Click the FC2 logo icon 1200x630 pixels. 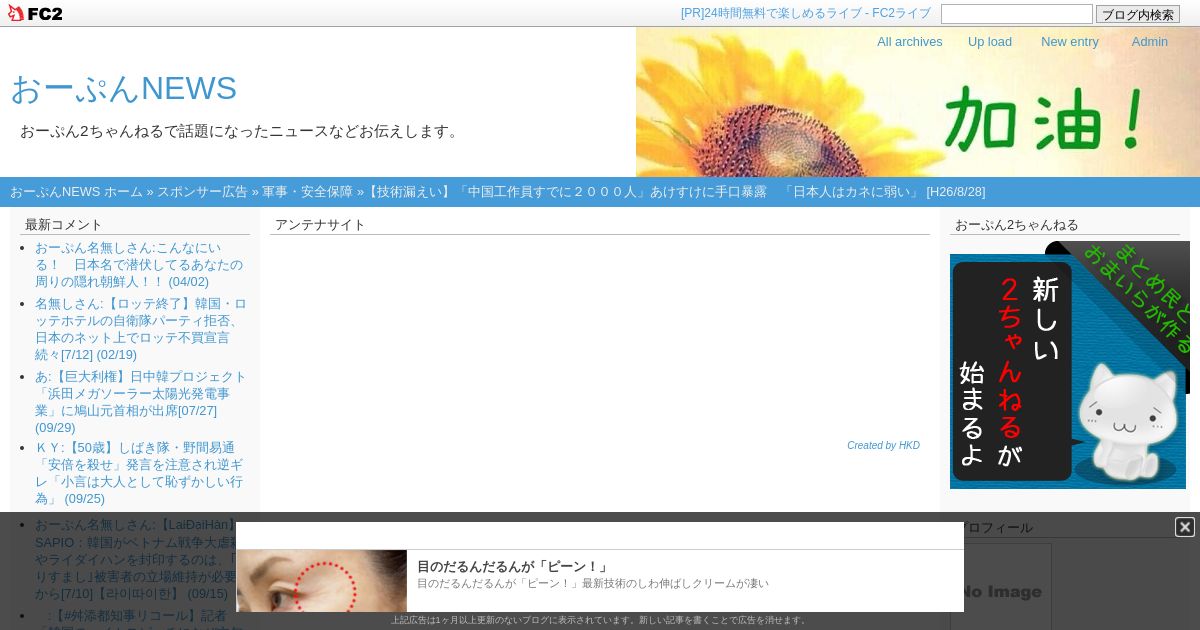click(35, 13)
